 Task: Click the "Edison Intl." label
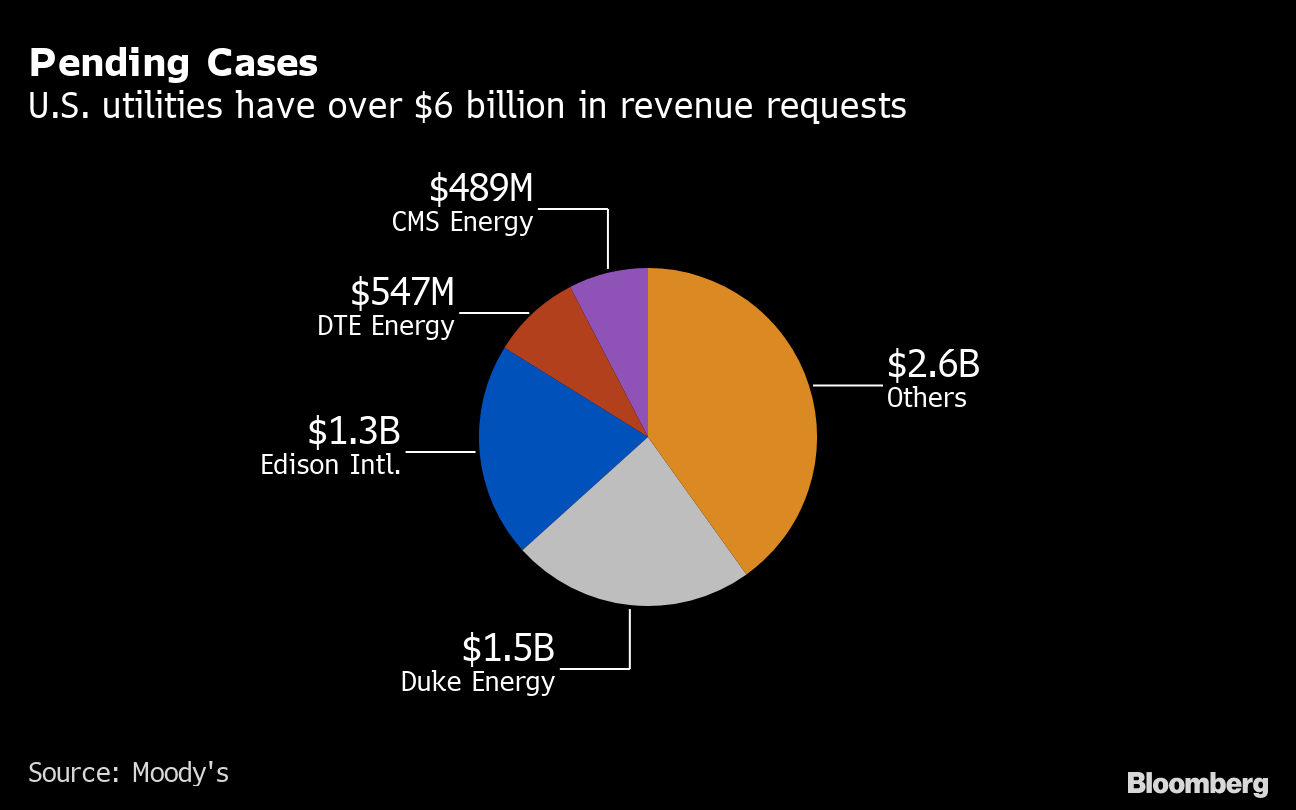pos(330,465)
